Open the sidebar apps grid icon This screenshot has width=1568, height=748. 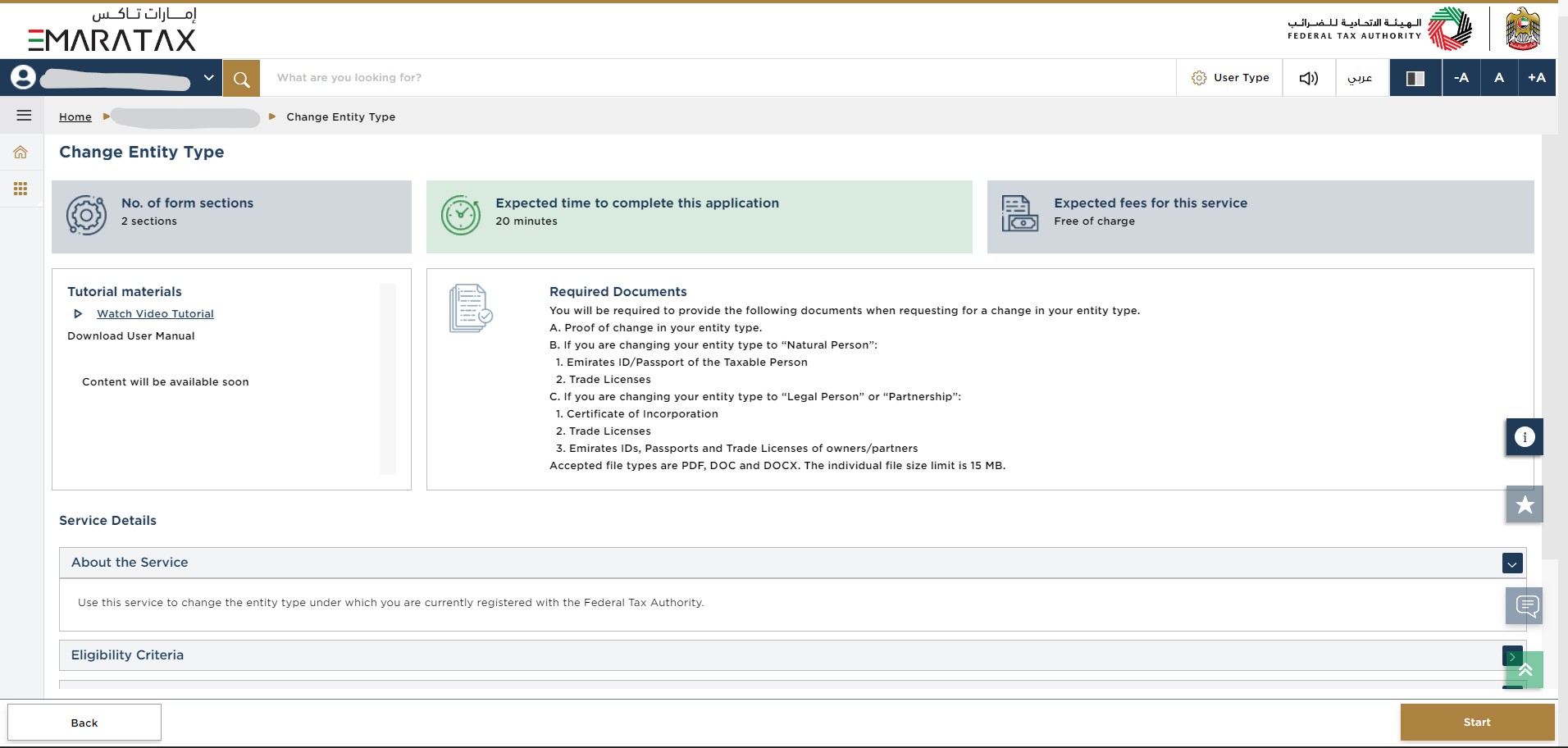tap(21, 189)
